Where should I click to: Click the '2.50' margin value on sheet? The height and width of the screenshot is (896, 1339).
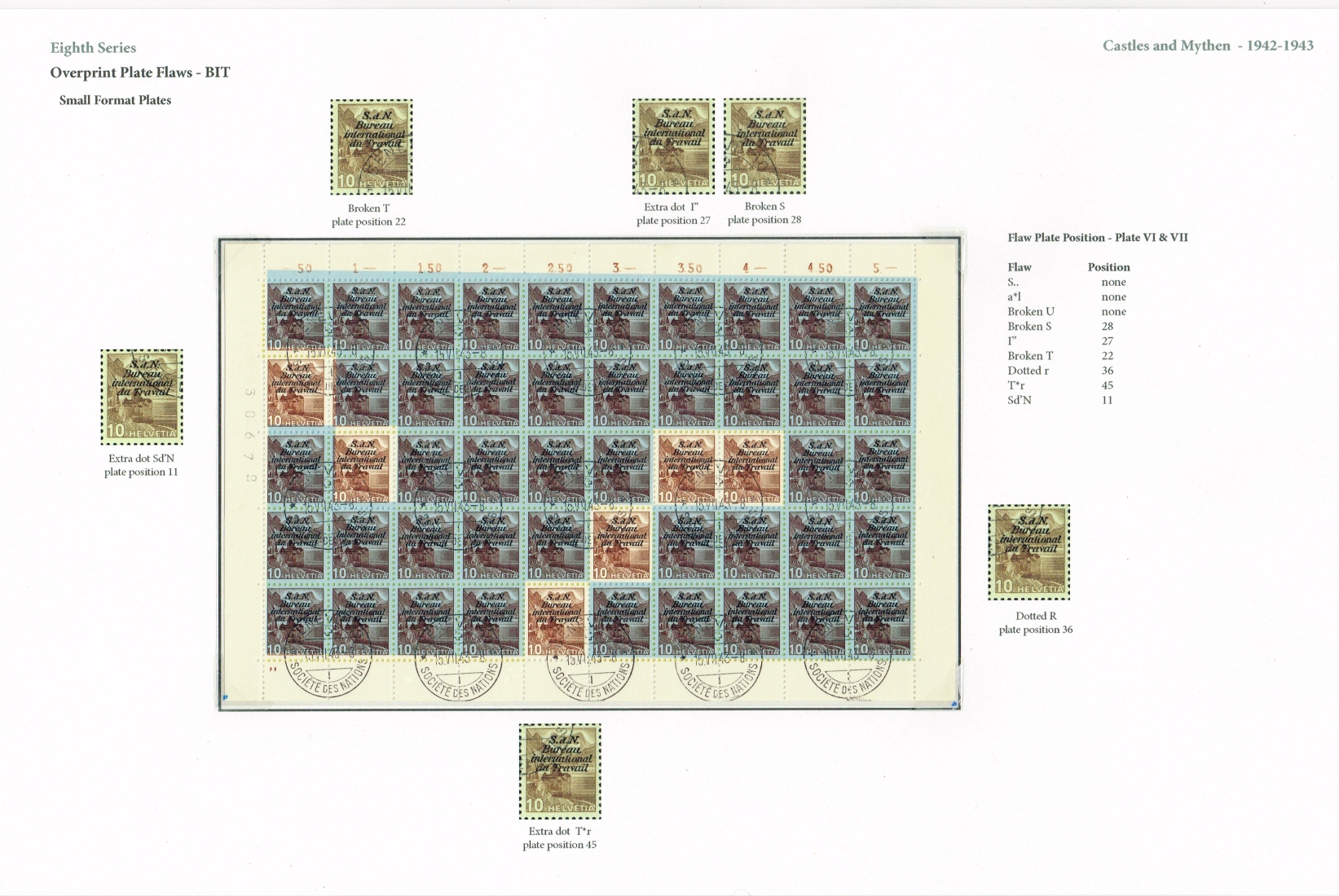point(559,268)
